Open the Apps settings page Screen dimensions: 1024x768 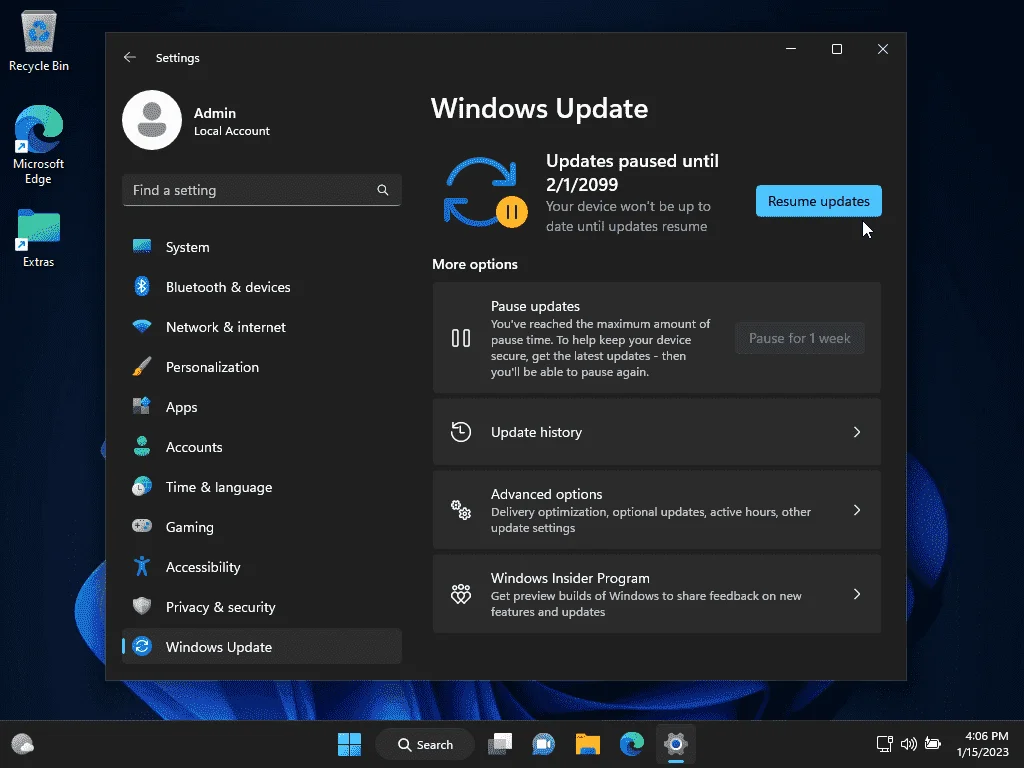pos(262,407)
